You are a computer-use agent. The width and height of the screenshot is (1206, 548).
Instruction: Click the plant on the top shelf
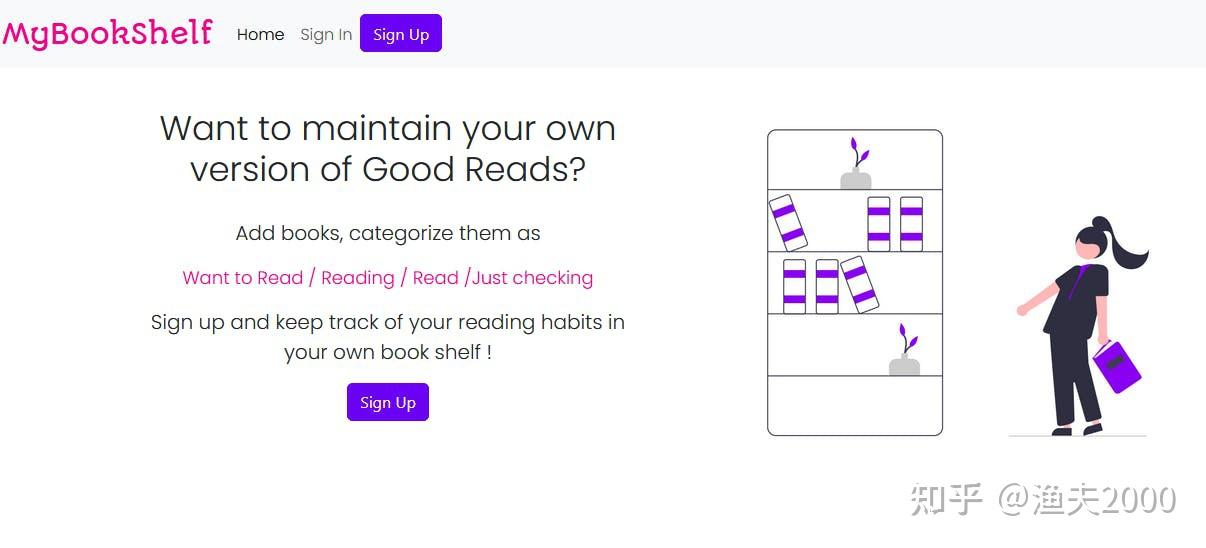tap(856, 164)
